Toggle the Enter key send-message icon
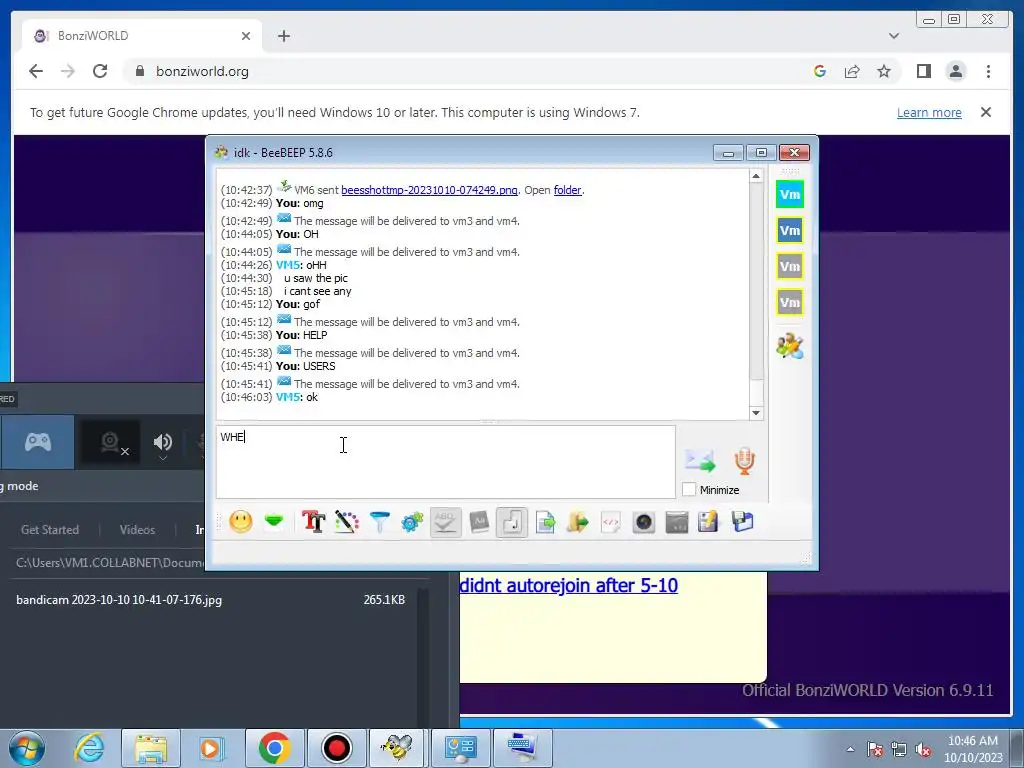Image resolution: width=1024 pixels, height=768 pixels. [512, 522]
